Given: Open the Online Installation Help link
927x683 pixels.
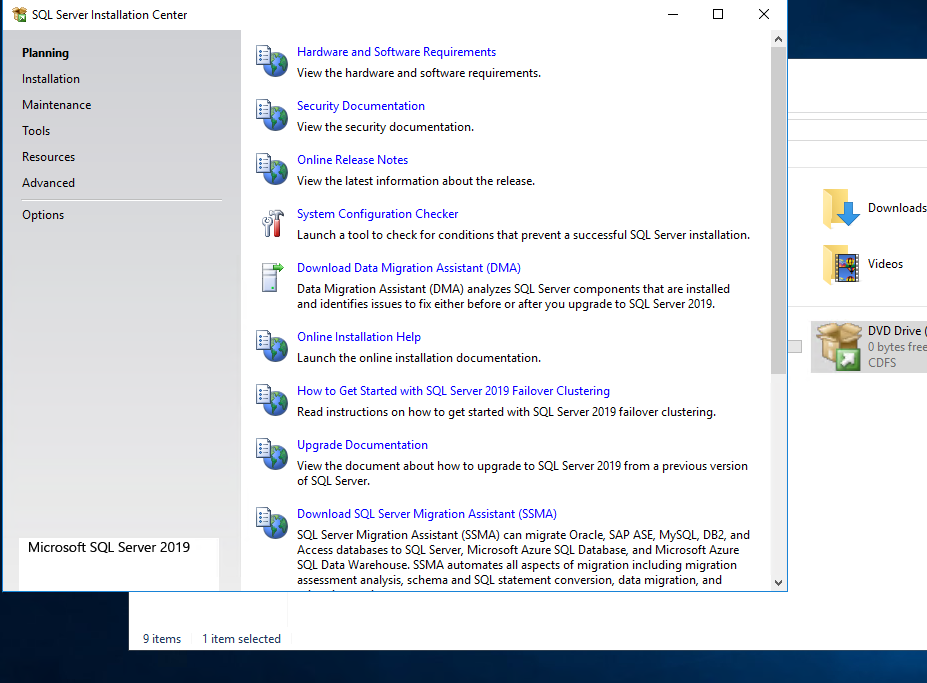Looking at the screenshot, I should coord(359,337).
